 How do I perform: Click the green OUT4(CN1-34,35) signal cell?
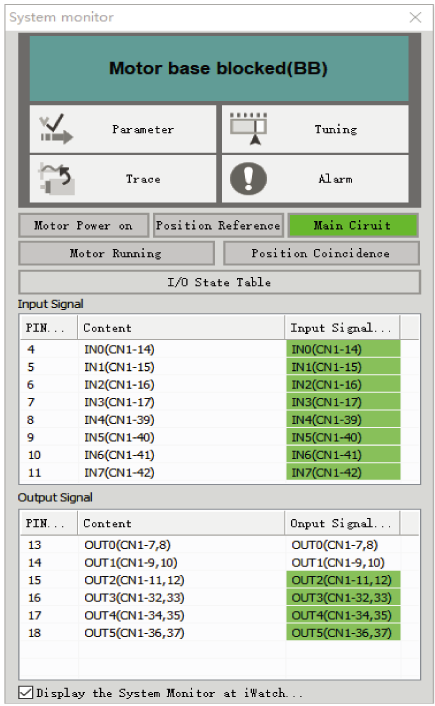coord(343,615)
